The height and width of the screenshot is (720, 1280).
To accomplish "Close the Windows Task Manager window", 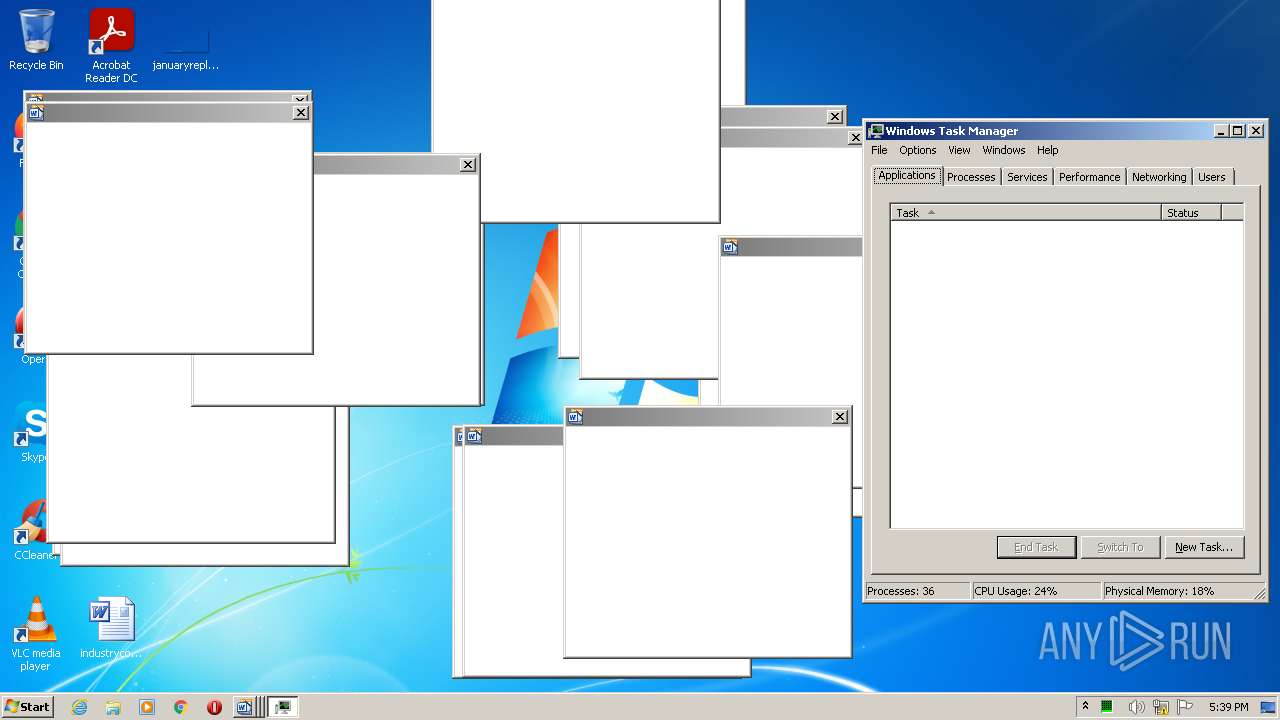I will 1256,131.
